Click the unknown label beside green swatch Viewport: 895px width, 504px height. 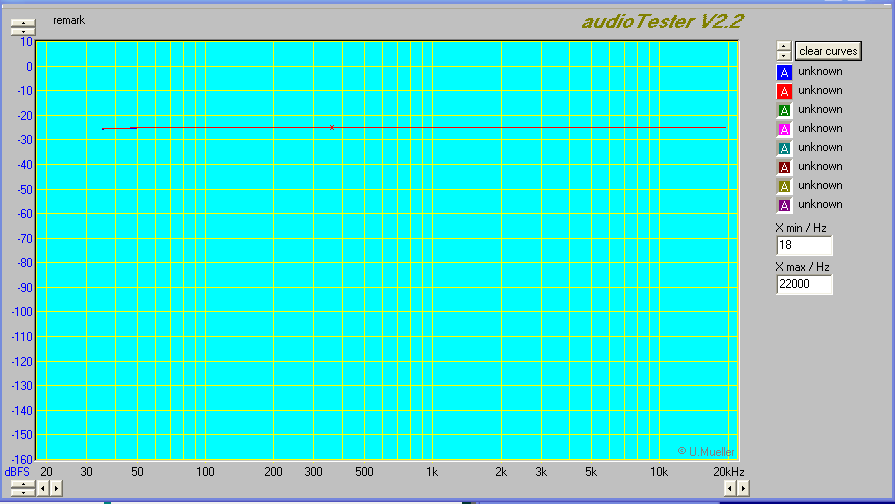820,109
